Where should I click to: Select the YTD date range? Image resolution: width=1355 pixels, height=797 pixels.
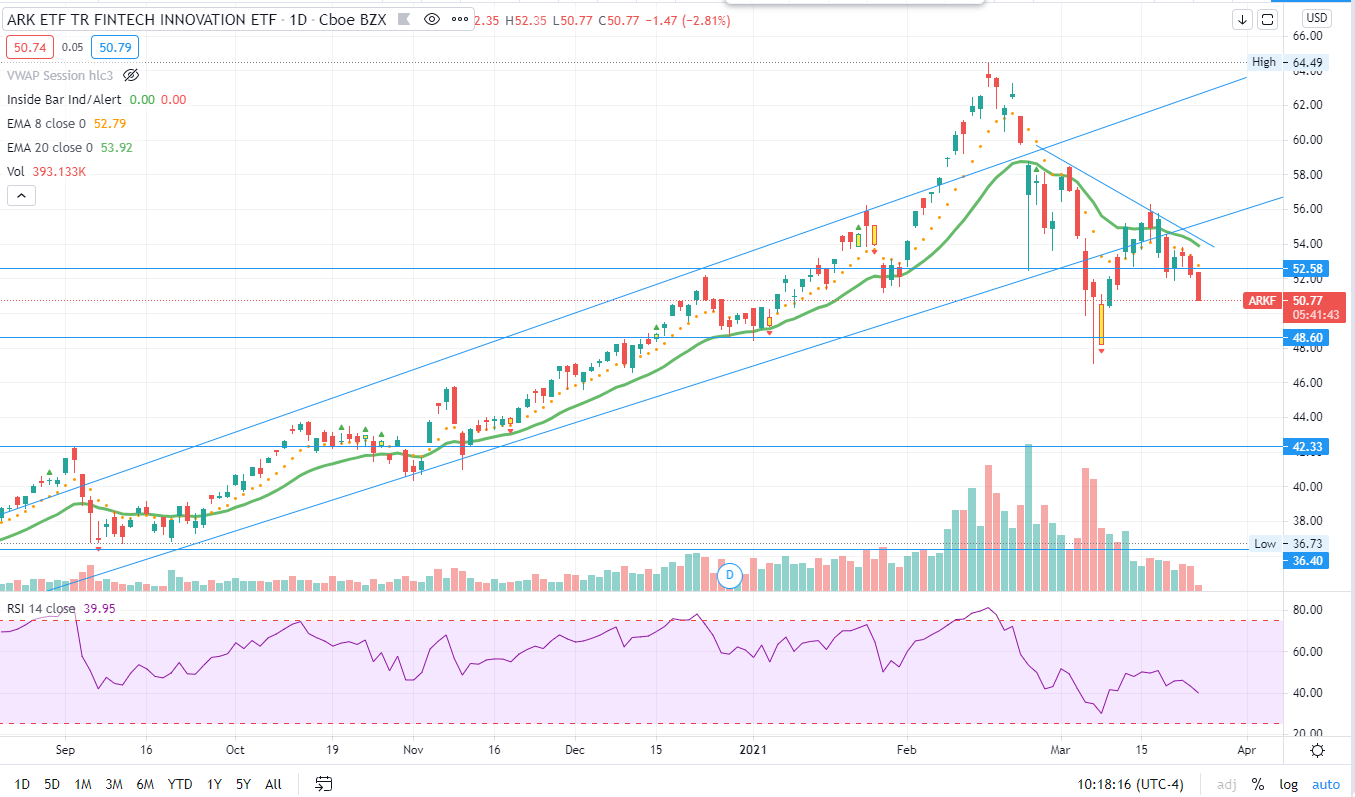pyautogui.click(x=181, y=784)
